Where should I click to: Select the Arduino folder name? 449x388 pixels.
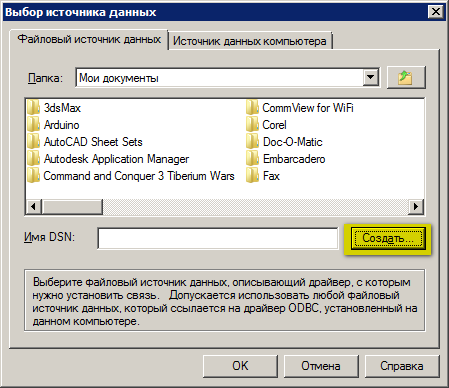click(x=62, y=125)
